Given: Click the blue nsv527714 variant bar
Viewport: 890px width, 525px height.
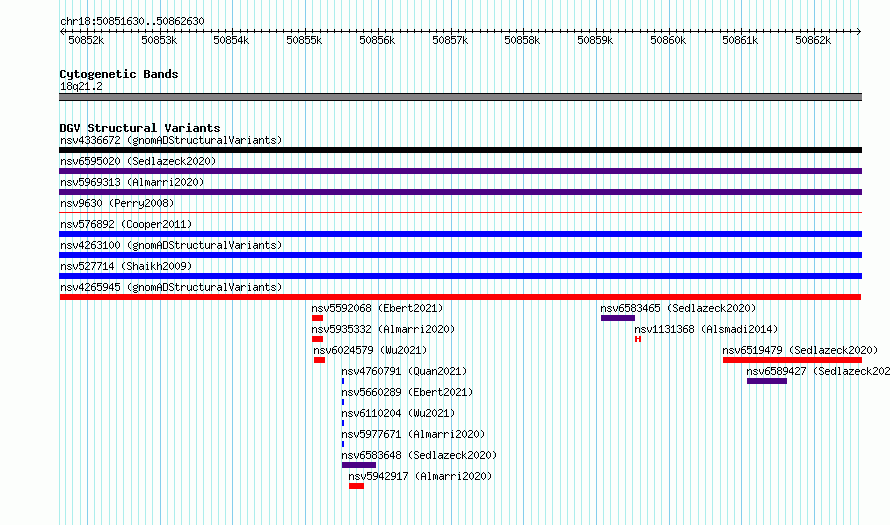Looking at the screenshot, I should pyautogui.click(x=460, y=276).
